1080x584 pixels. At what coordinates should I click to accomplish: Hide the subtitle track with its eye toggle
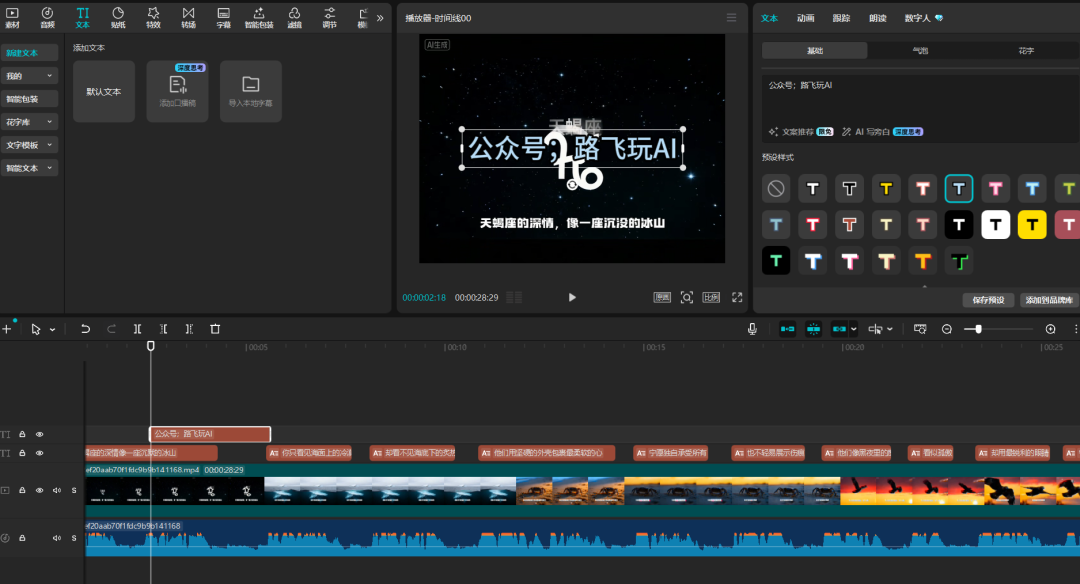39,452
